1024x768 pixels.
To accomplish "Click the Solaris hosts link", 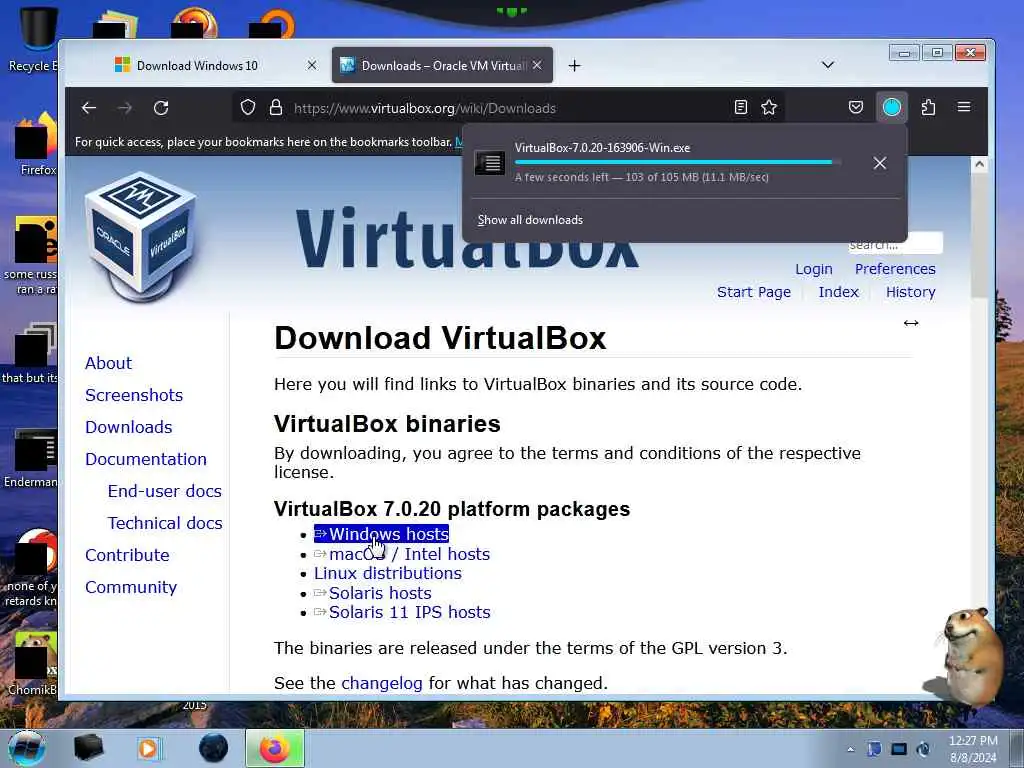I will 373,593.
